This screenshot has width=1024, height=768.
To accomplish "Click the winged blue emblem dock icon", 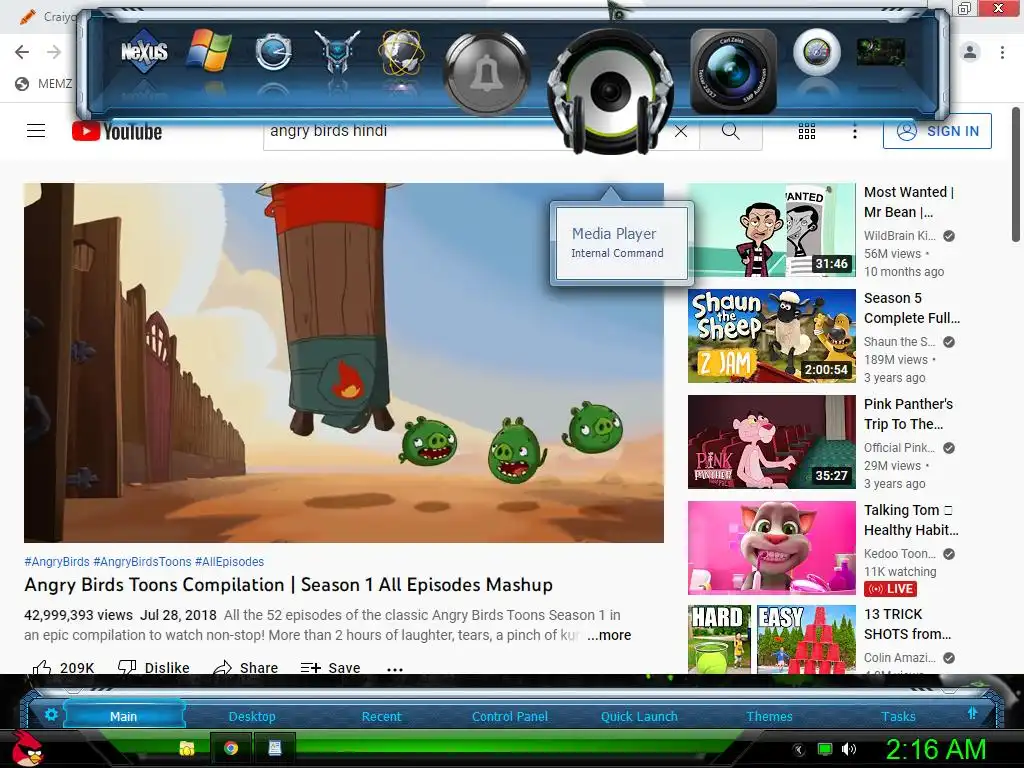I will coord(337,51).
